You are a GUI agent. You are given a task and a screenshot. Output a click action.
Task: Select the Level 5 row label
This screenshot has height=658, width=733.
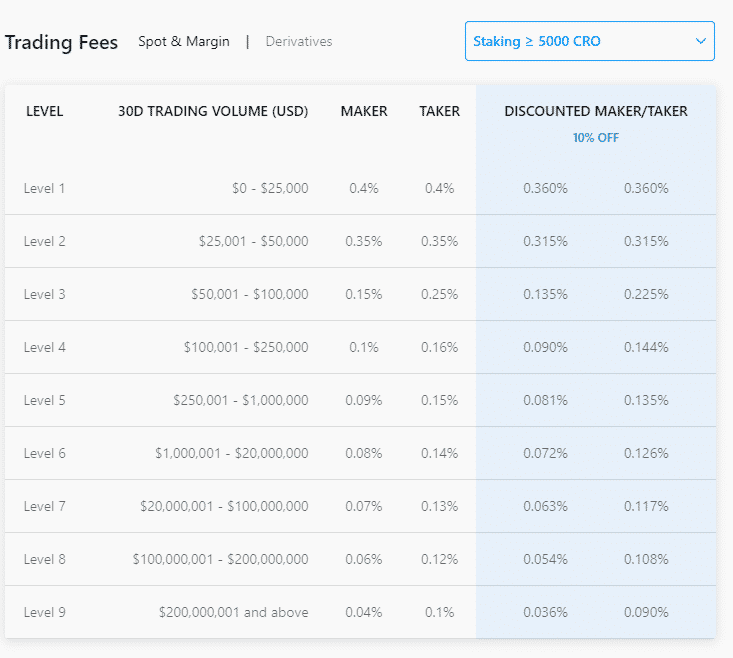coord(45,400)
